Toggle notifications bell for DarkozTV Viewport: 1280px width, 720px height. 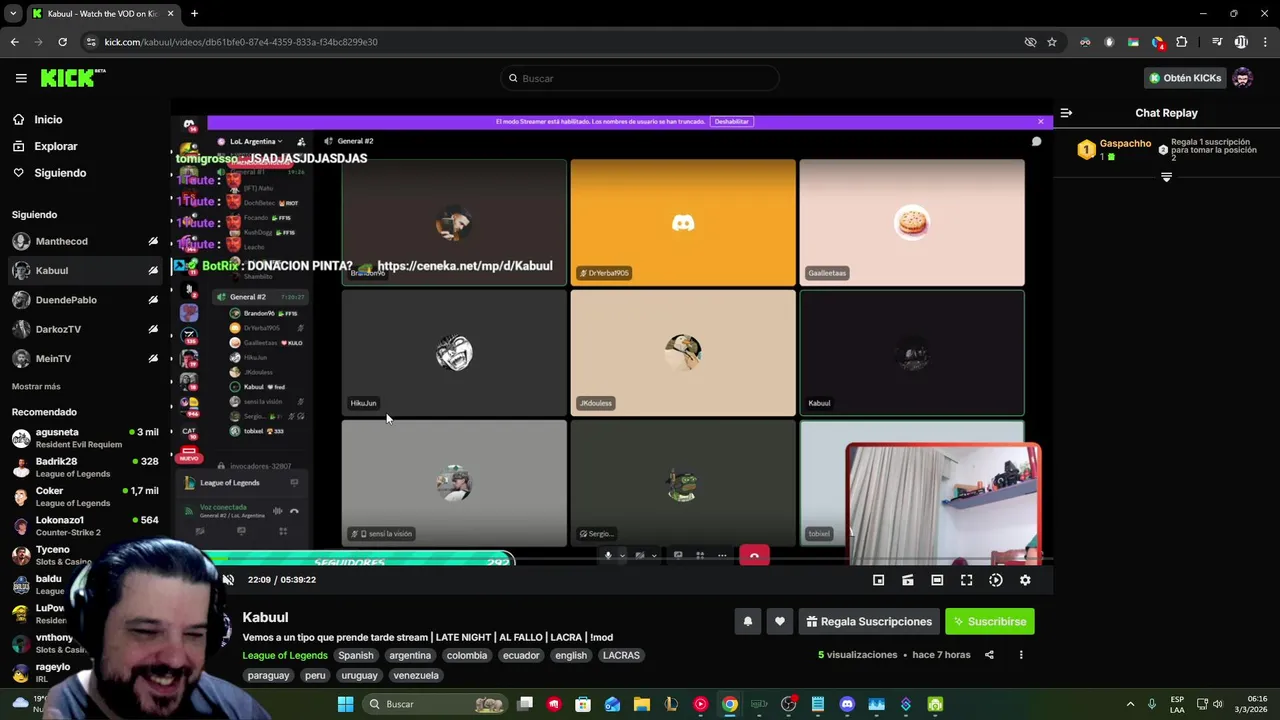pos(153,329)
